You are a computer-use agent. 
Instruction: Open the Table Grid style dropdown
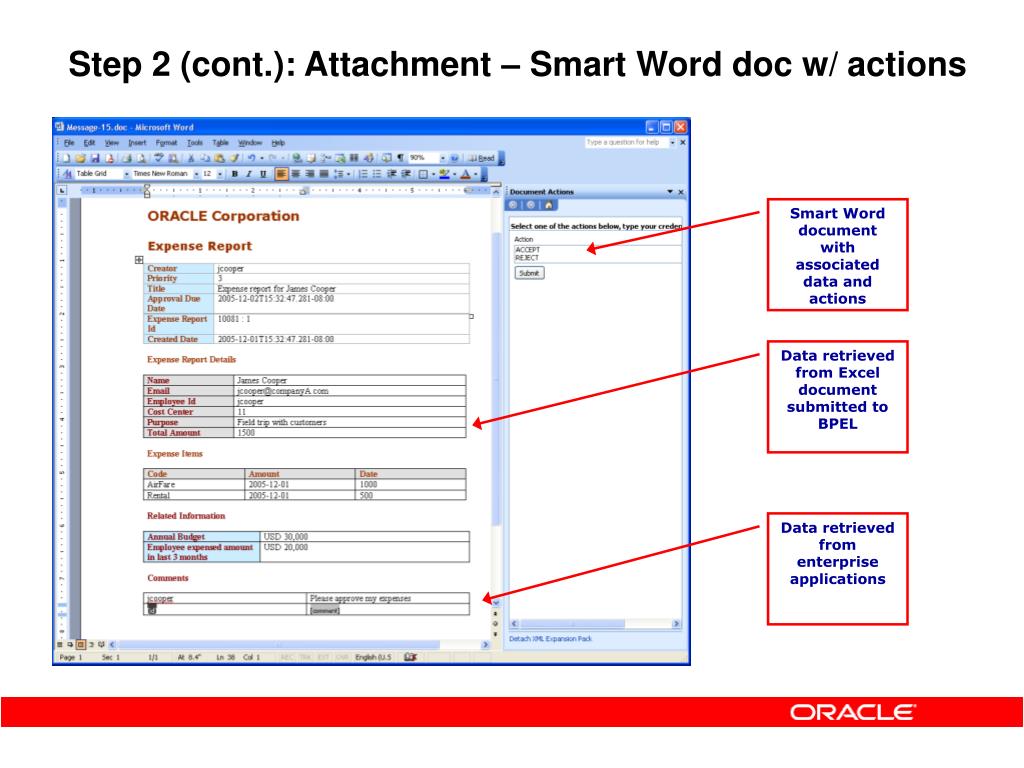pos(127,174)
